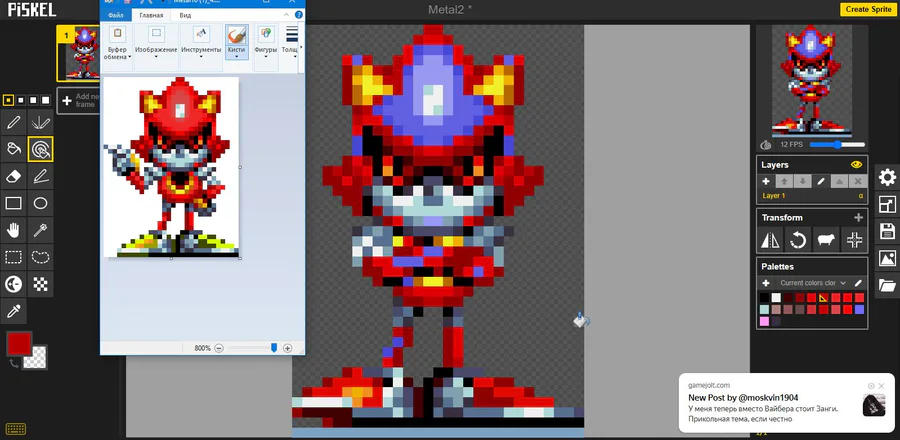Viewport: 900px width, 440px height.
Task: Select the Color picker eyedropper tool
Action: [14, 311]
